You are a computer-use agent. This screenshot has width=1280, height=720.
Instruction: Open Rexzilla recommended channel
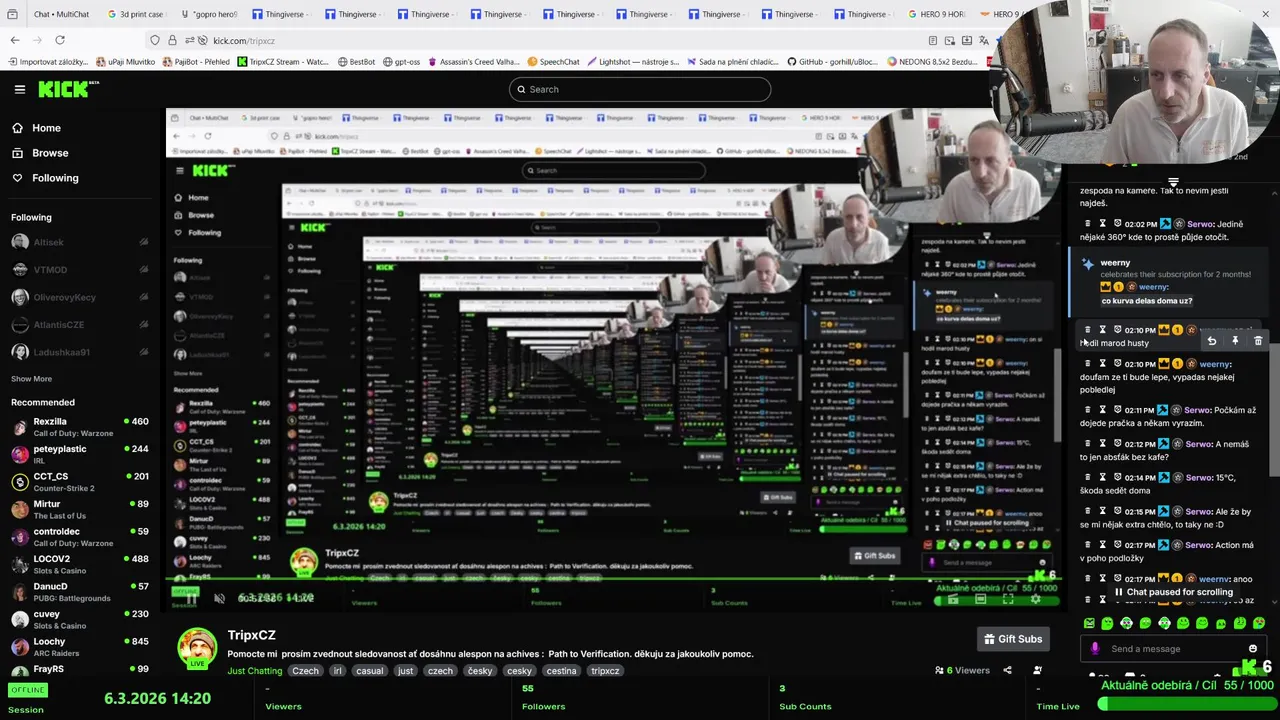(80, 427)
